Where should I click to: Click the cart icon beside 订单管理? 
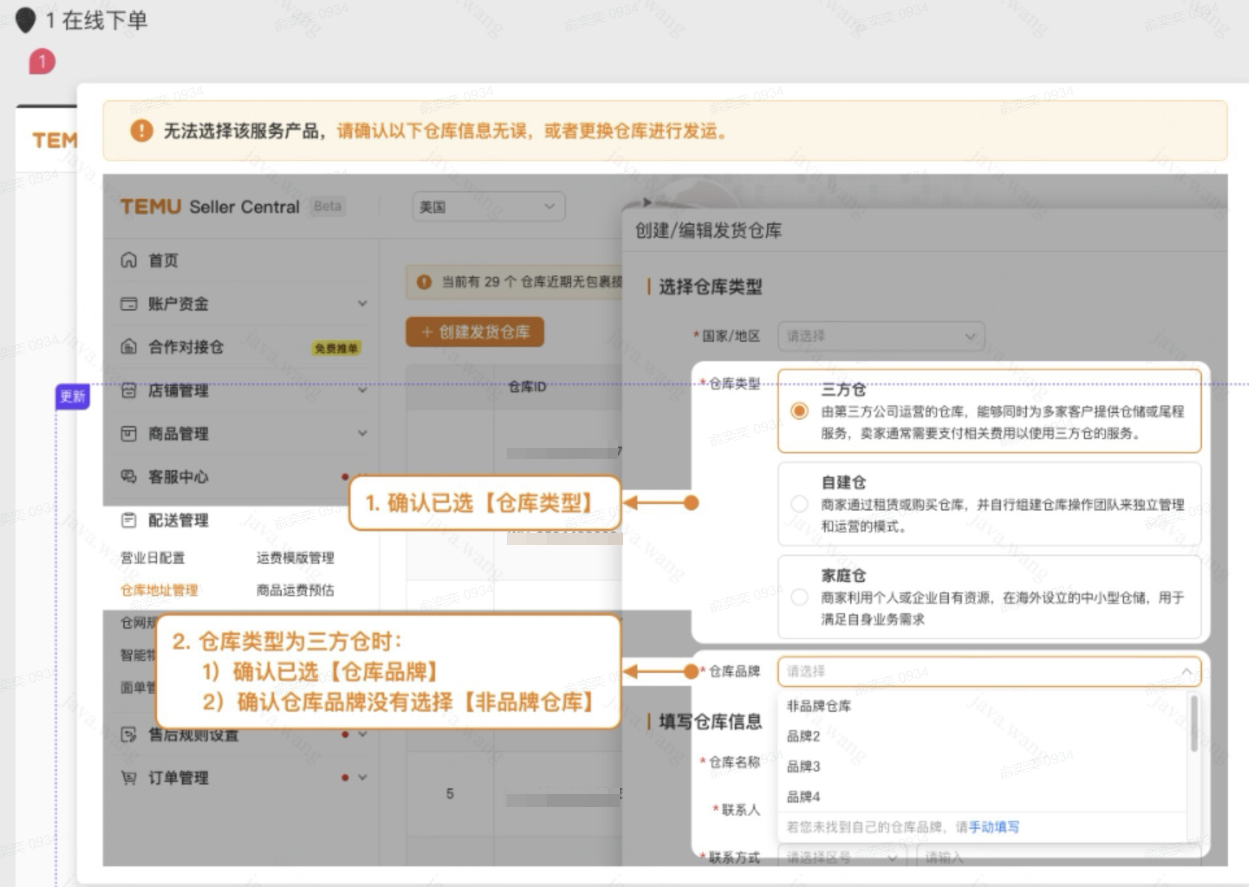pos(128,777)
